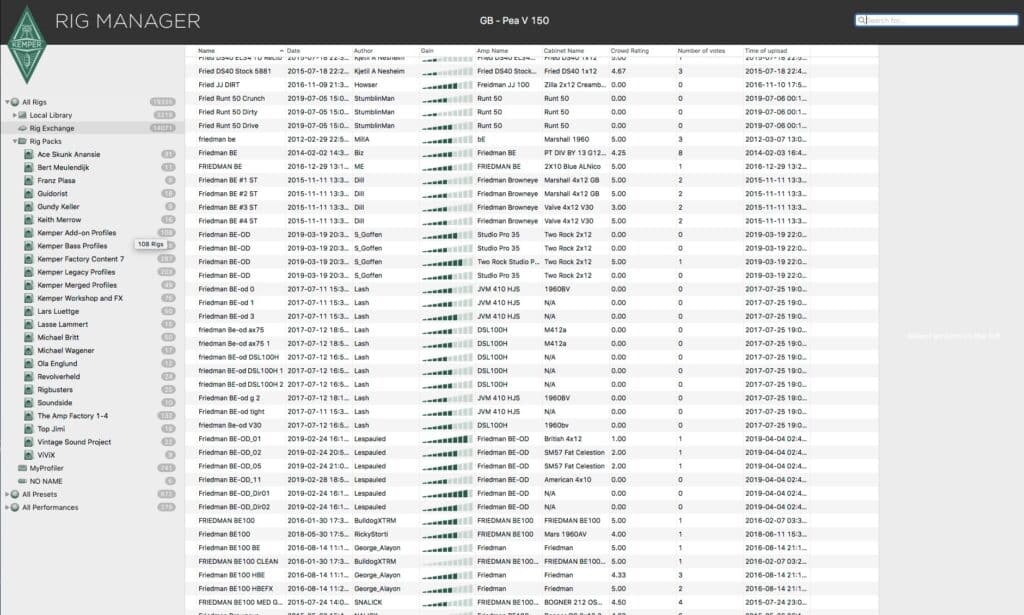Screen dimensions: 1024x615
Task: Click the Ola Englund pack icon
Action: tap(29, 363)
